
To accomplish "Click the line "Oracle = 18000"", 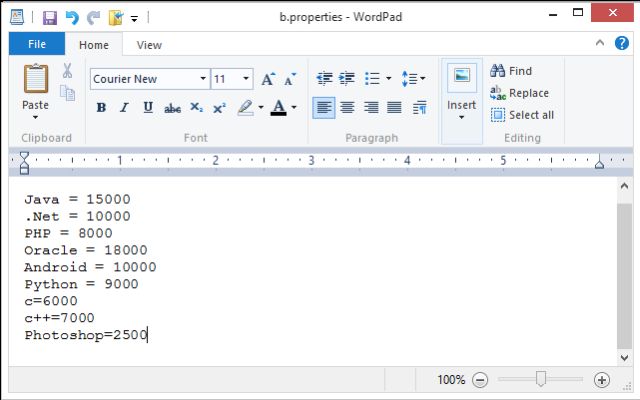I will tap(86, 250).
